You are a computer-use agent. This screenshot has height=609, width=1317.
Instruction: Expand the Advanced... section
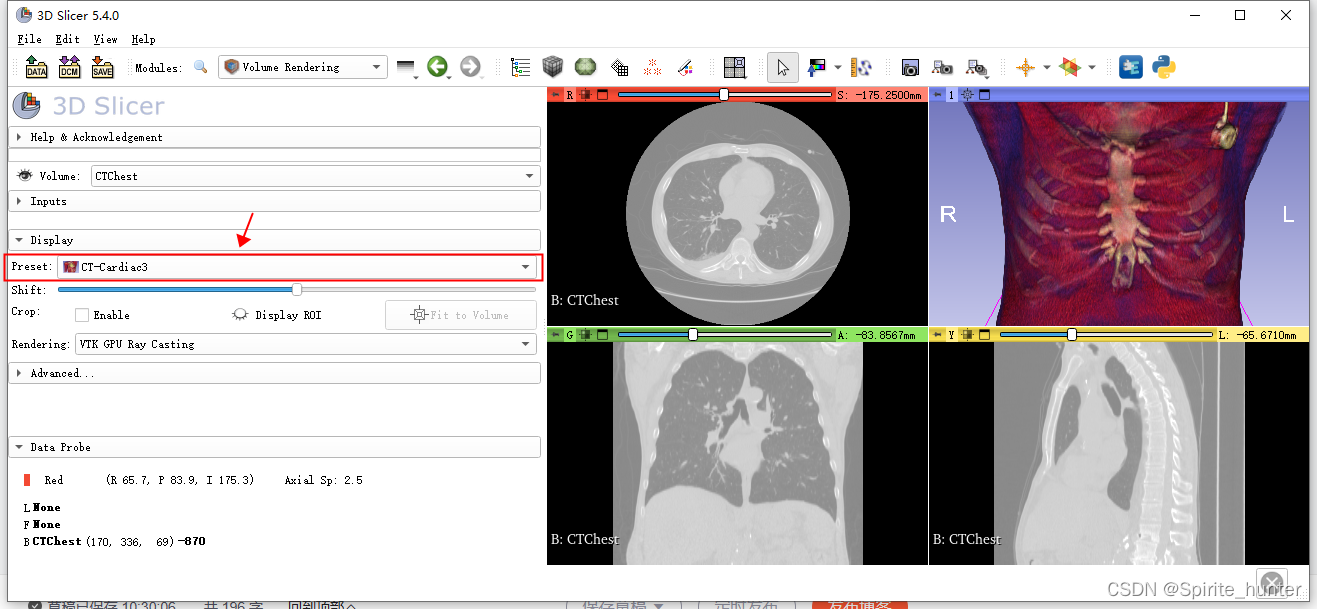[274, 373]
